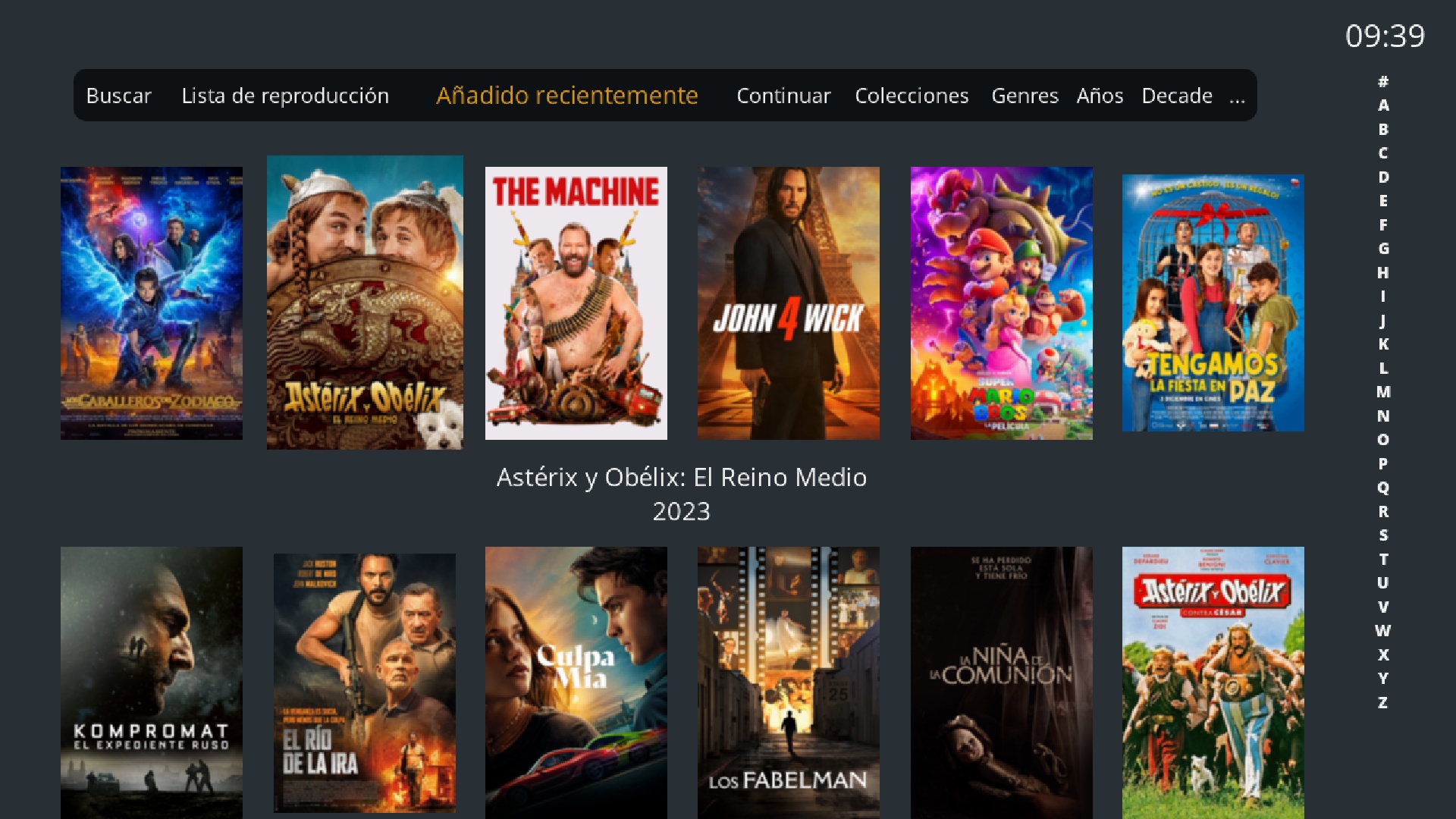Select the Años filter
This screenshot has height=819, width=1456.
[x=1100, y=96]
